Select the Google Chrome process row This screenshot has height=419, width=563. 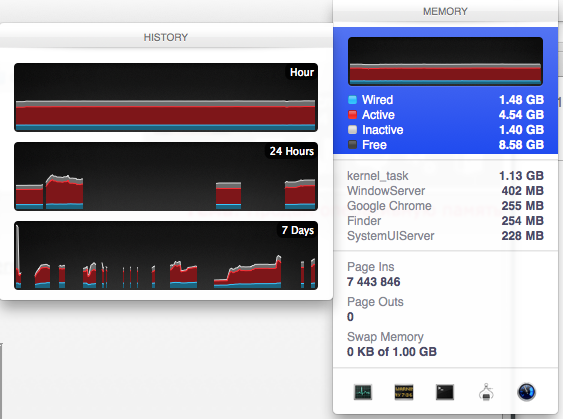(x=445, y=206)
